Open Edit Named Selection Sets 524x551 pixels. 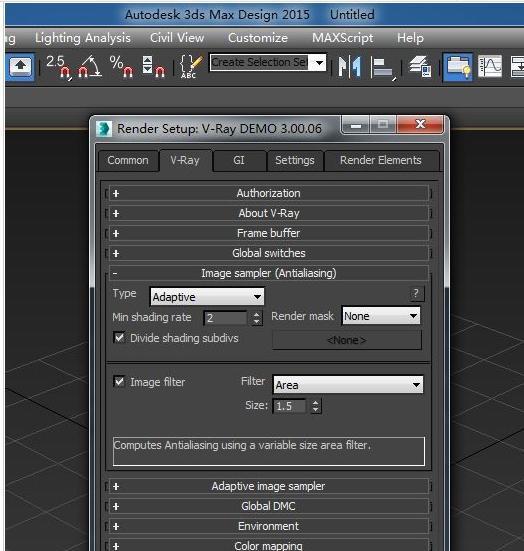(x=191, y=66)
